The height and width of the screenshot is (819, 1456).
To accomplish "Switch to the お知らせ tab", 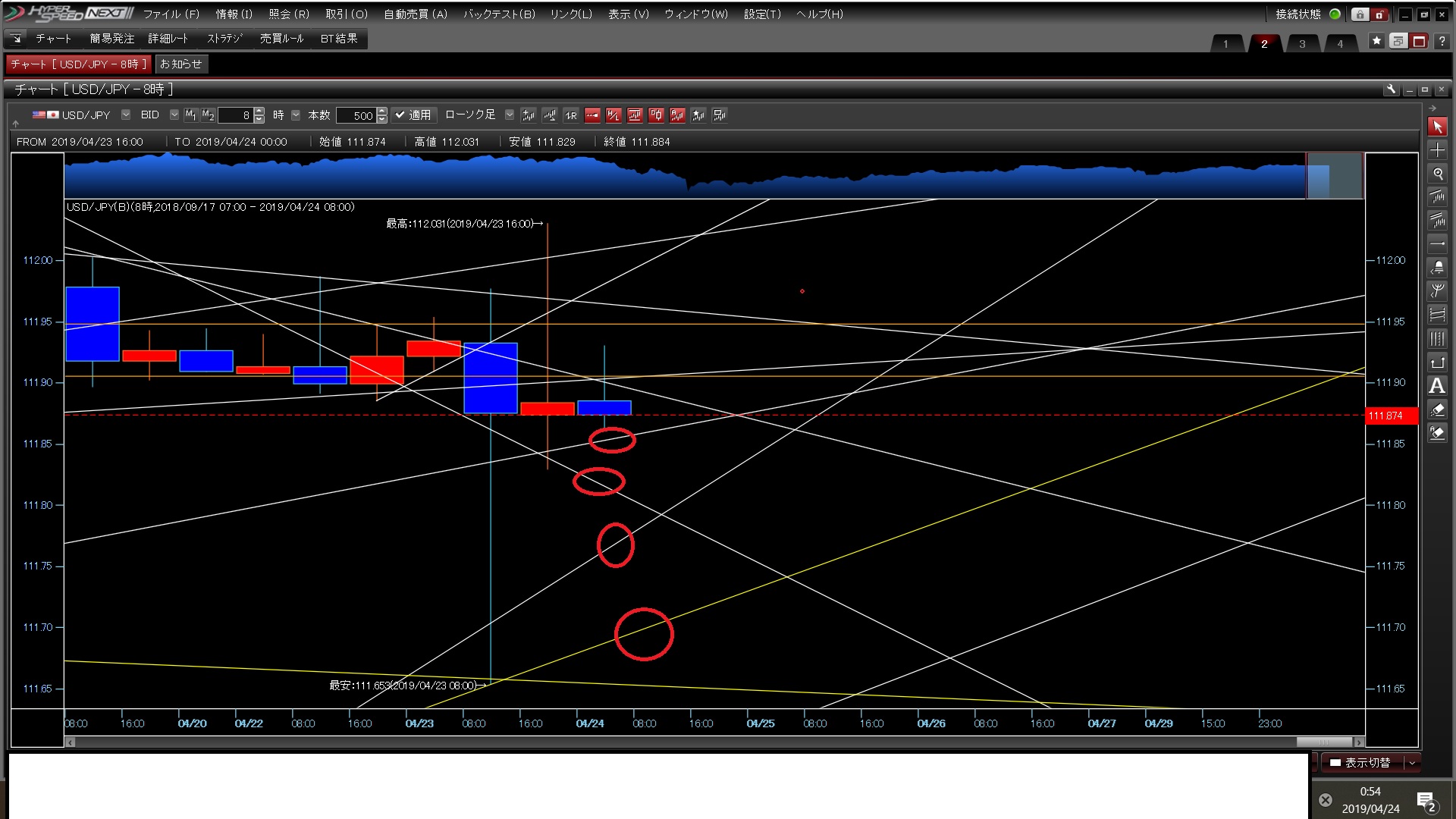I will pos(180,64).
